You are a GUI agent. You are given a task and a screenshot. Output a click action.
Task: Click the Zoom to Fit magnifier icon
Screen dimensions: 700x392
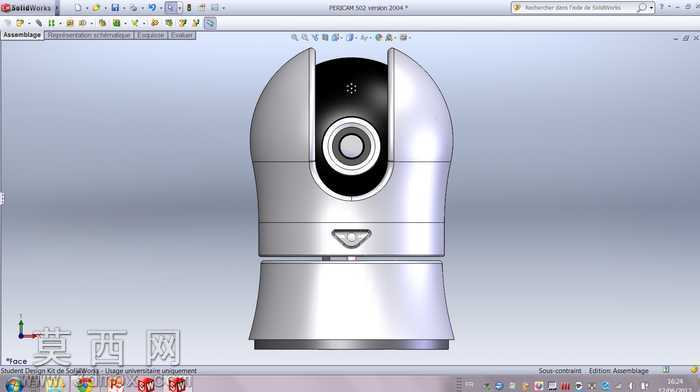pyautogui.click(x=294, y=38)
